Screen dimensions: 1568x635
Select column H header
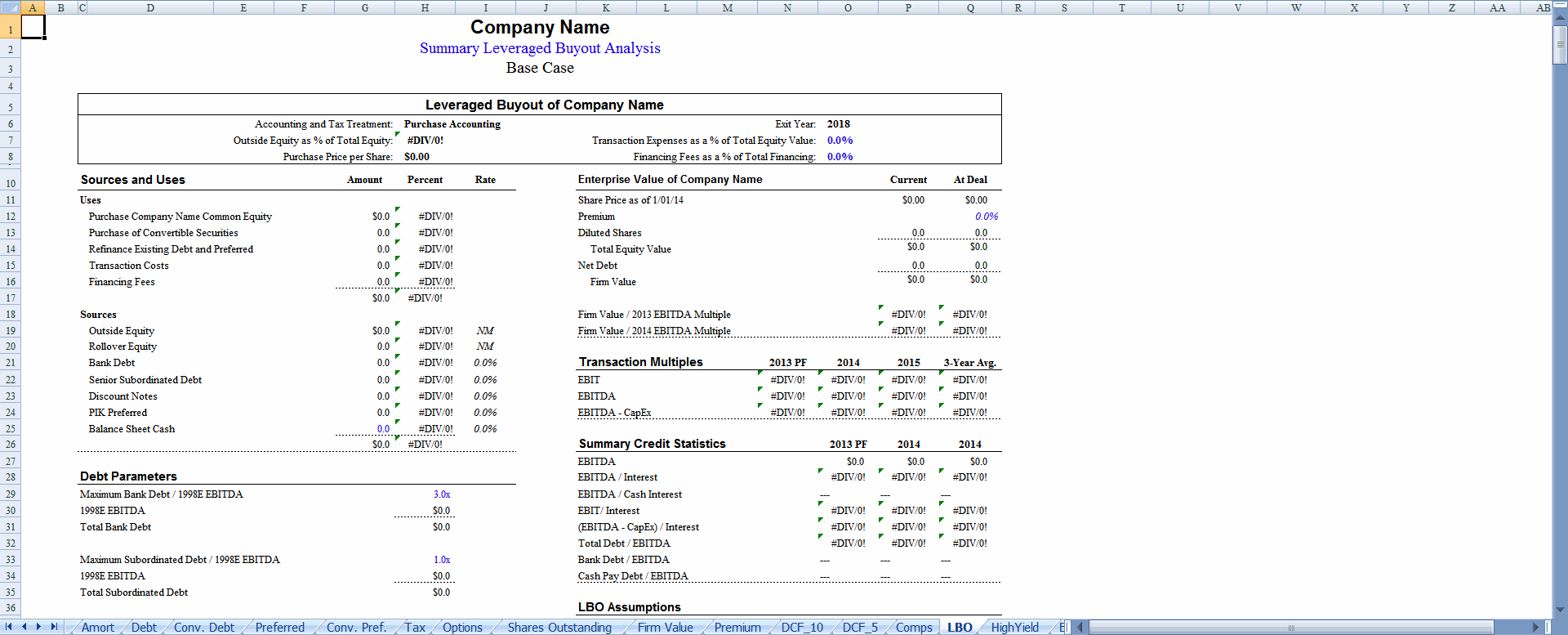(425, 7)
